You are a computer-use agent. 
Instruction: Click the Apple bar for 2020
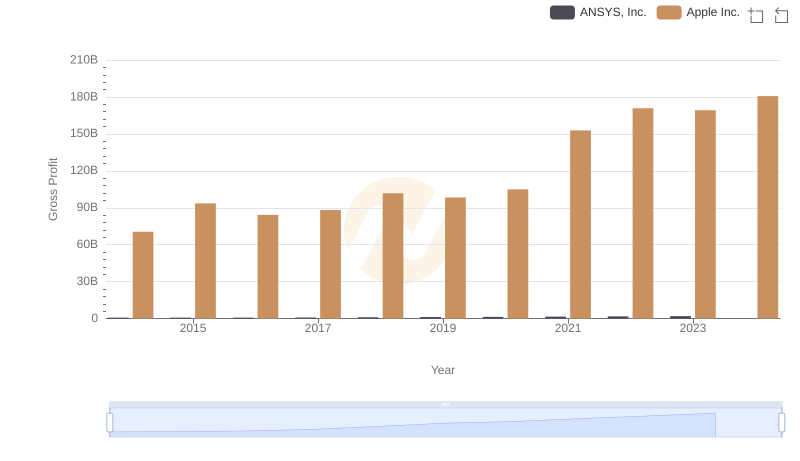pos(518,254)
